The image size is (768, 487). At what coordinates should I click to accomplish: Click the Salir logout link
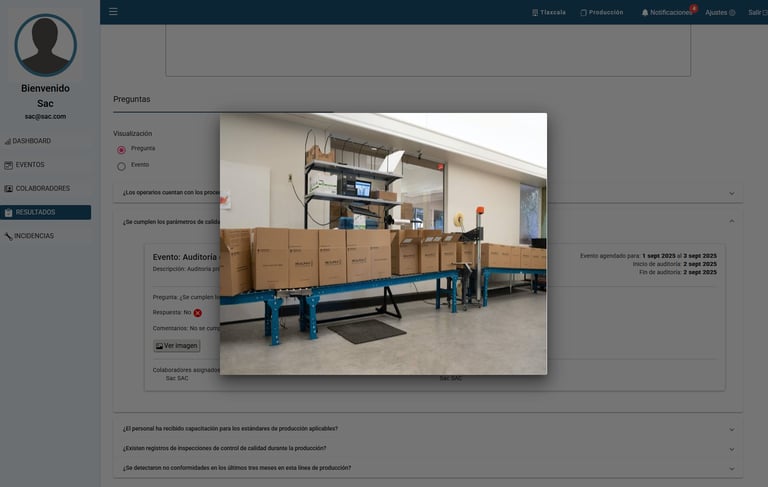click(757, 13)
